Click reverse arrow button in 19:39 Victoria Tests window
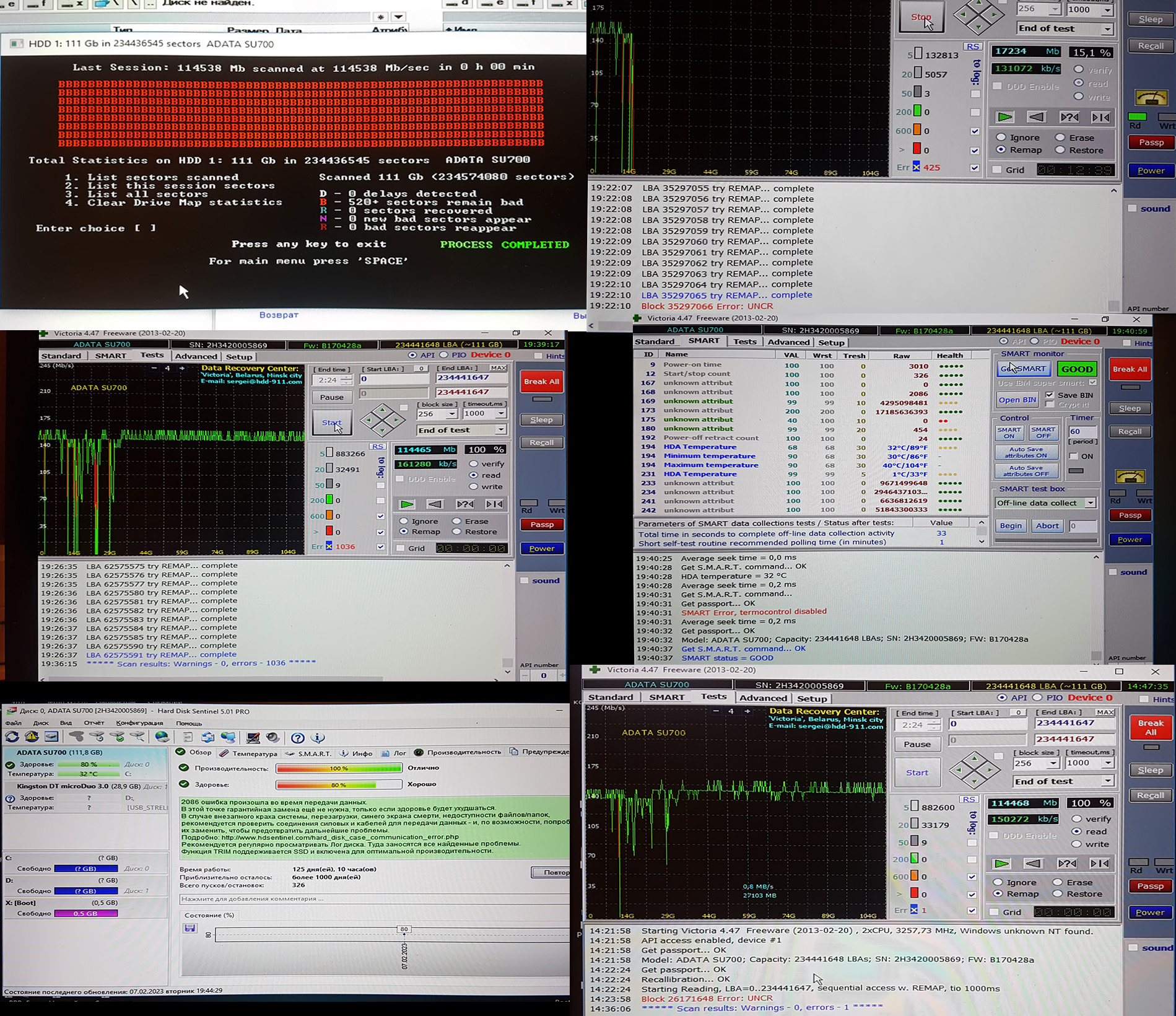The height and width of the screenshot is (1016, 1176). click(435, 504)
